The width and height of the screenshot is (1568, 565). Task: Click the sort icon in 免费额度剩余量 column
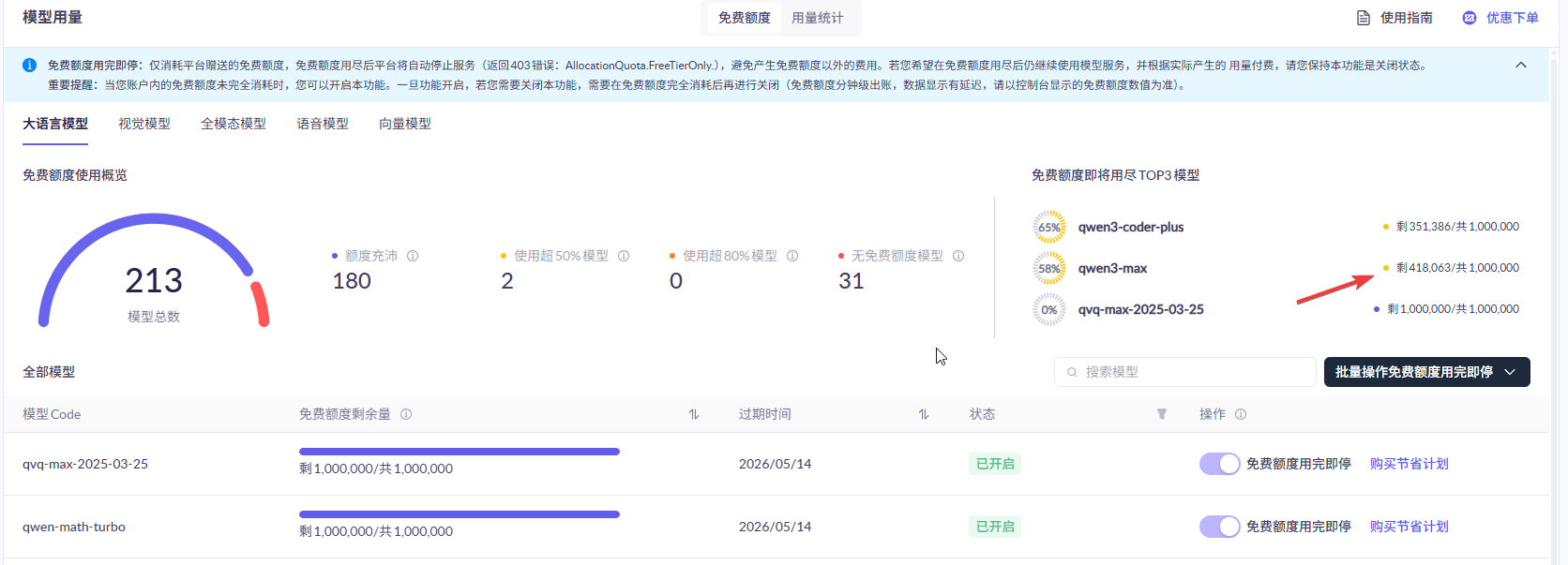(694, 414)
